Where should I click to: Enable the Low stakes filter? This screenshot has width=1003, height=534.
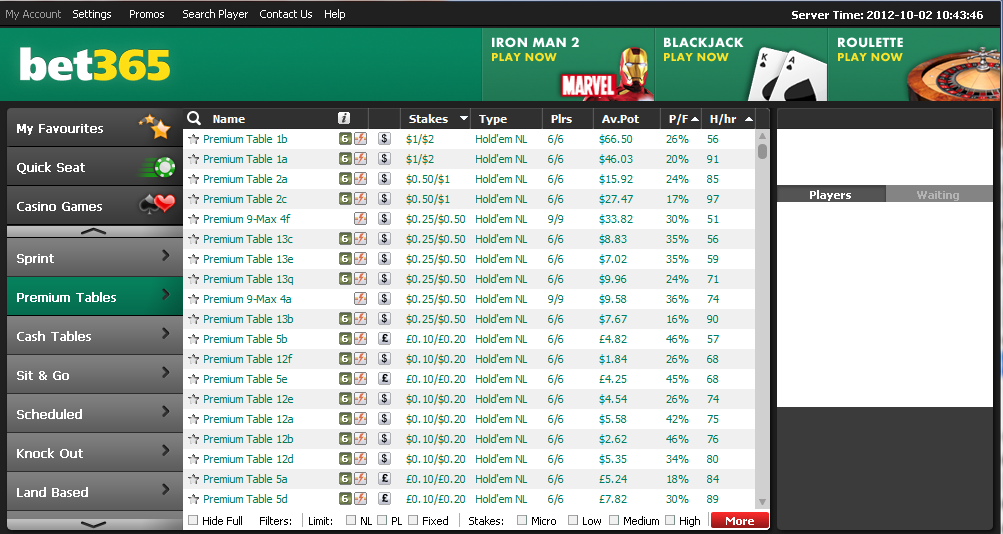[x=573, y=520]
